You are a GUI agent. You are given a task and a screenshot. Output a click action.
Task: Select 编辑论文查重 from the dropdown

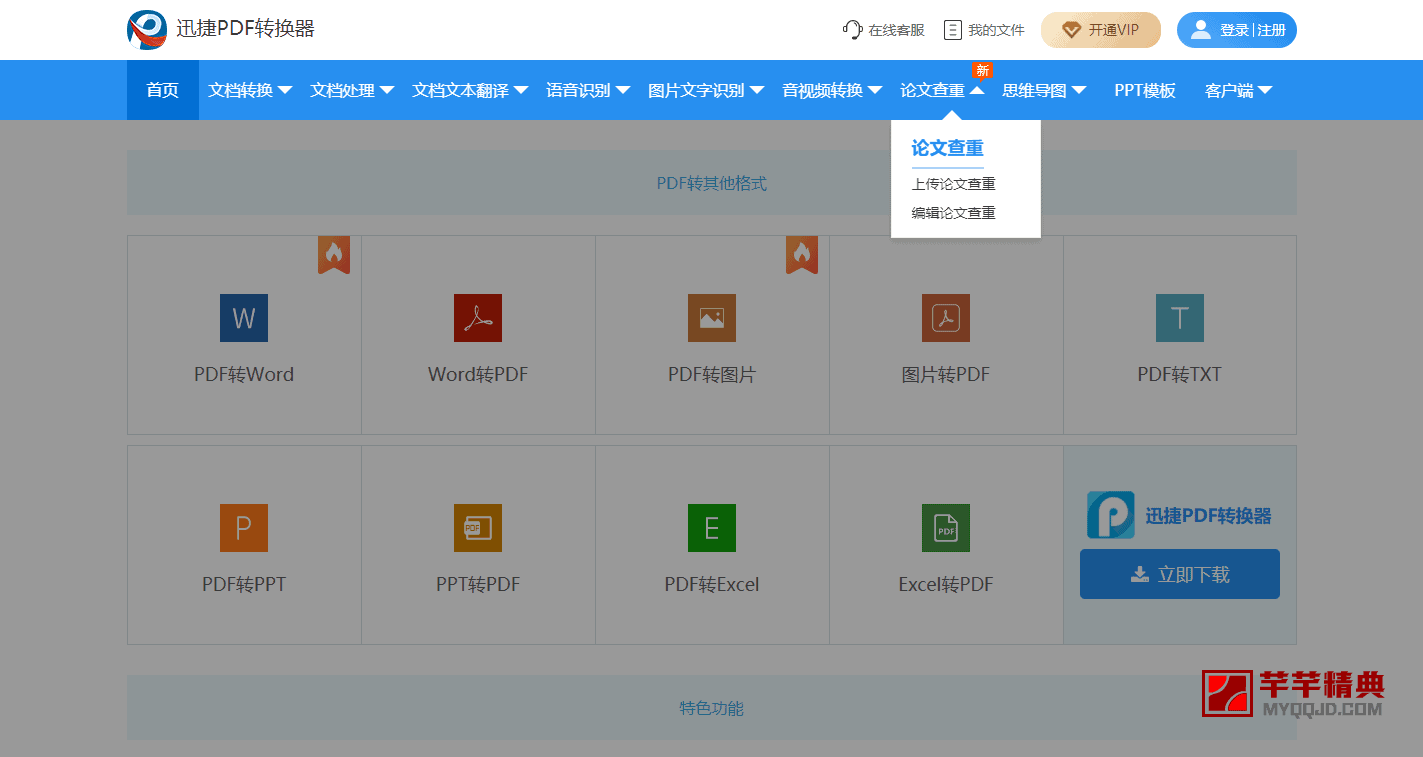tap(953, 213)
